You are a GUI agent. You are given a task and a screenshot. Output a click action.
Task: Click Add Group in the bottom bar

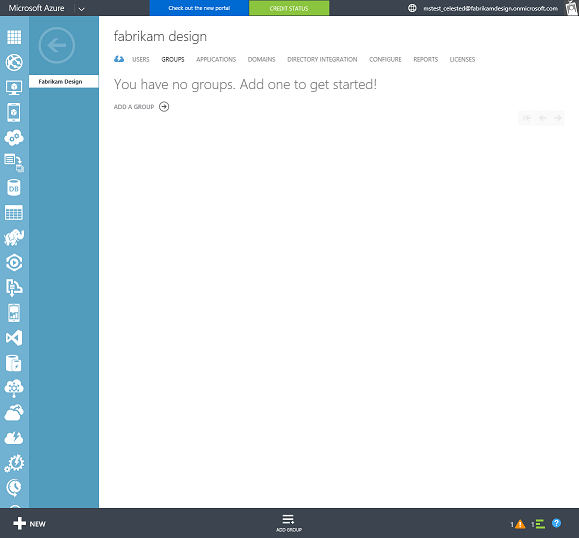pos(289,523)
